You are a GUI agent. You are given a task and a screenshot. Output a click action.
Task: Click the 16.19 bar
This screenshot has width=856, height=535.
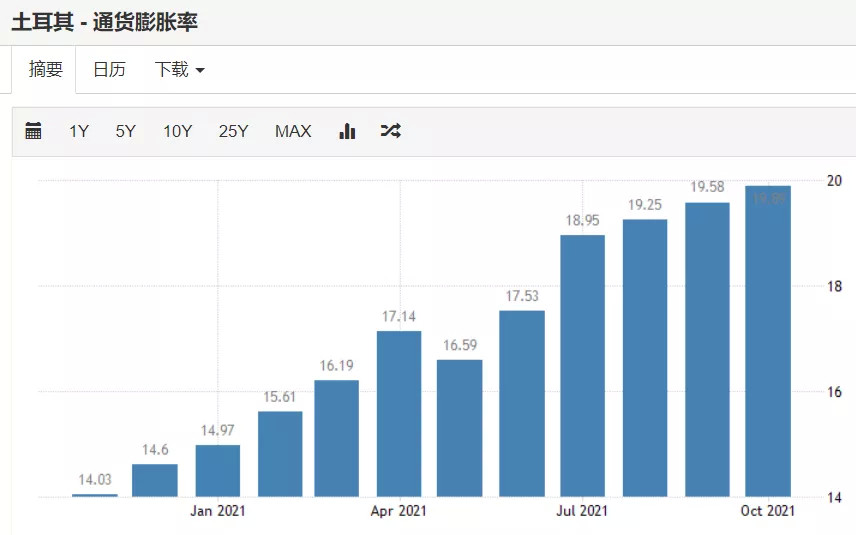(336, 438)
